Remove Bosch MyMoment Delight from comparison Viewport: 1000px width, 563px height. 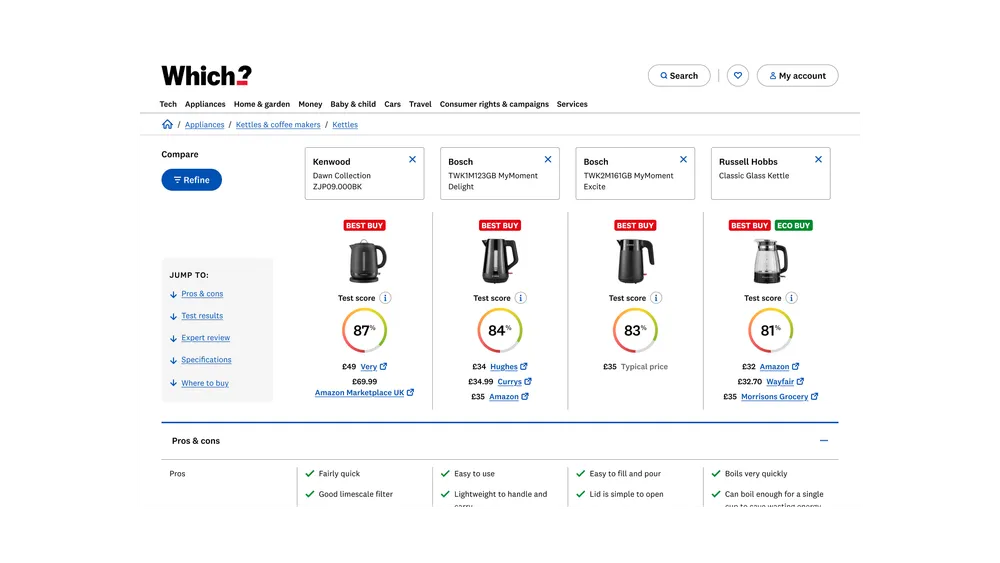point(548,160)
